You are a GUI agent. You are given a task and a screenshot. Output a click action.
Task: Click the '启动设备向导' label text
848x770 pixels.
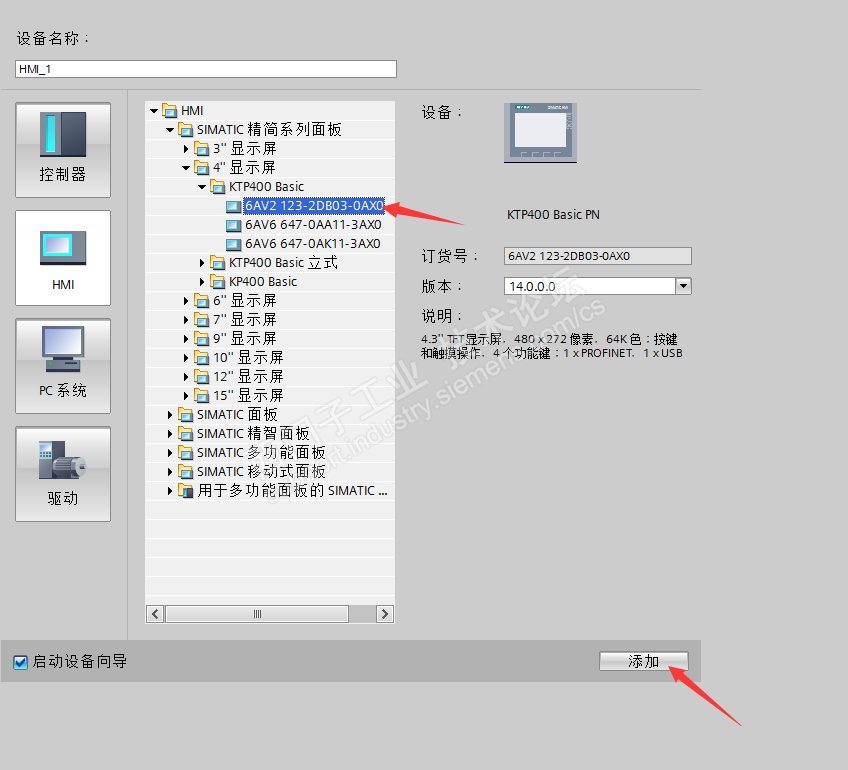80,661
